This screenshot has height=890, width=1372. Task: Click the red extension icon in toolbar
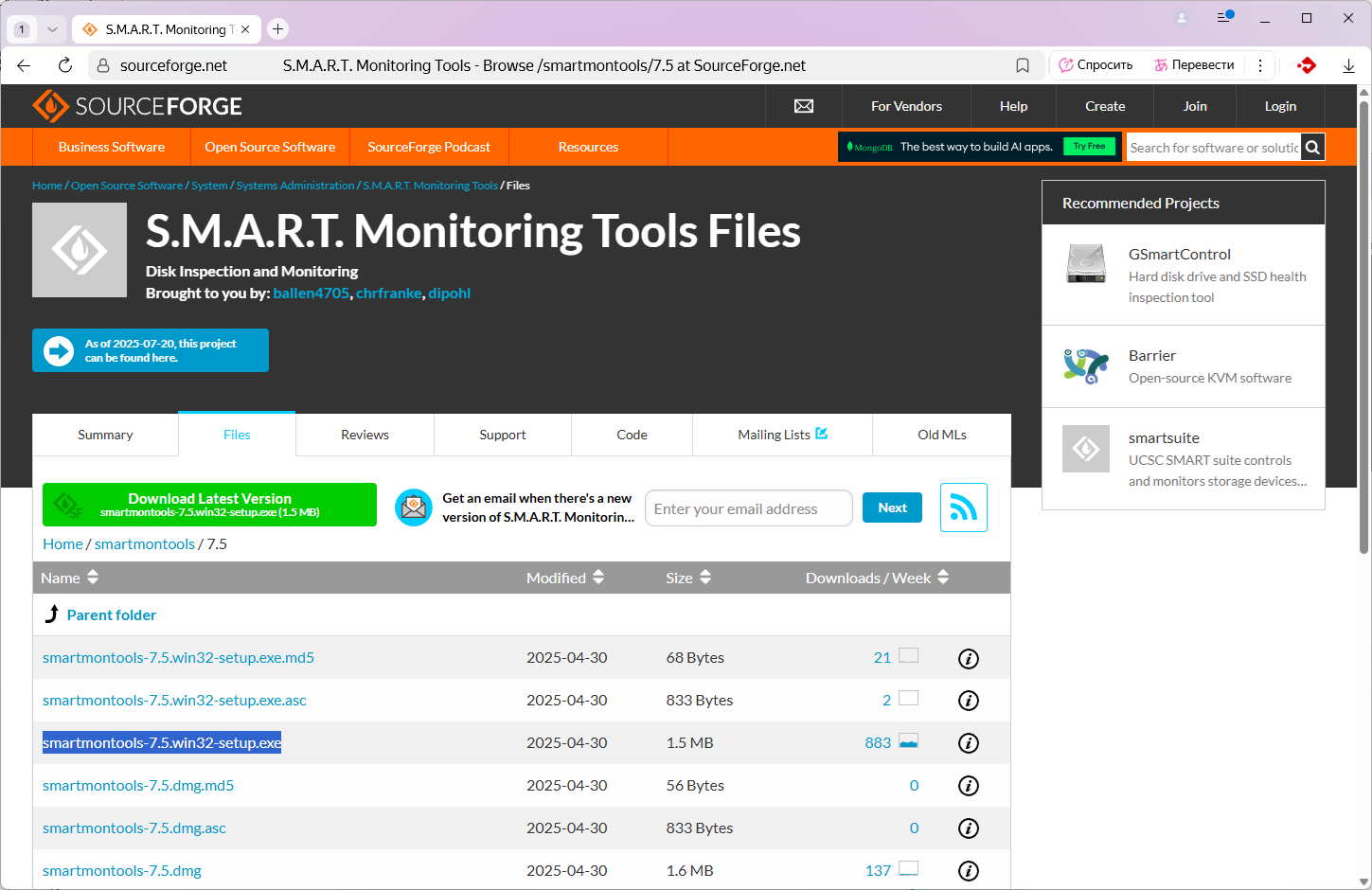(x=1308, y=65)
